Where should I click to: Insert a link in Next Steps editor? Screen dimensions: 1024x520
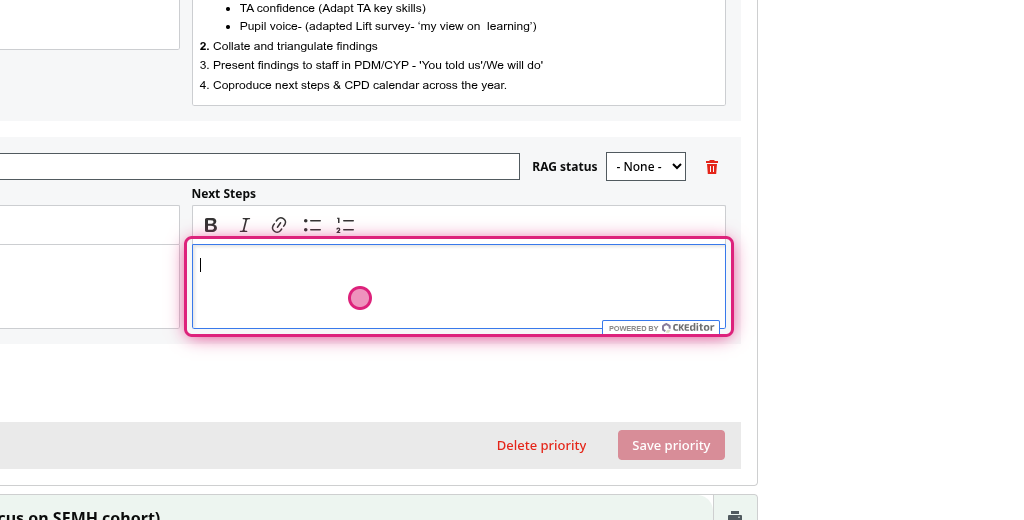278,225
